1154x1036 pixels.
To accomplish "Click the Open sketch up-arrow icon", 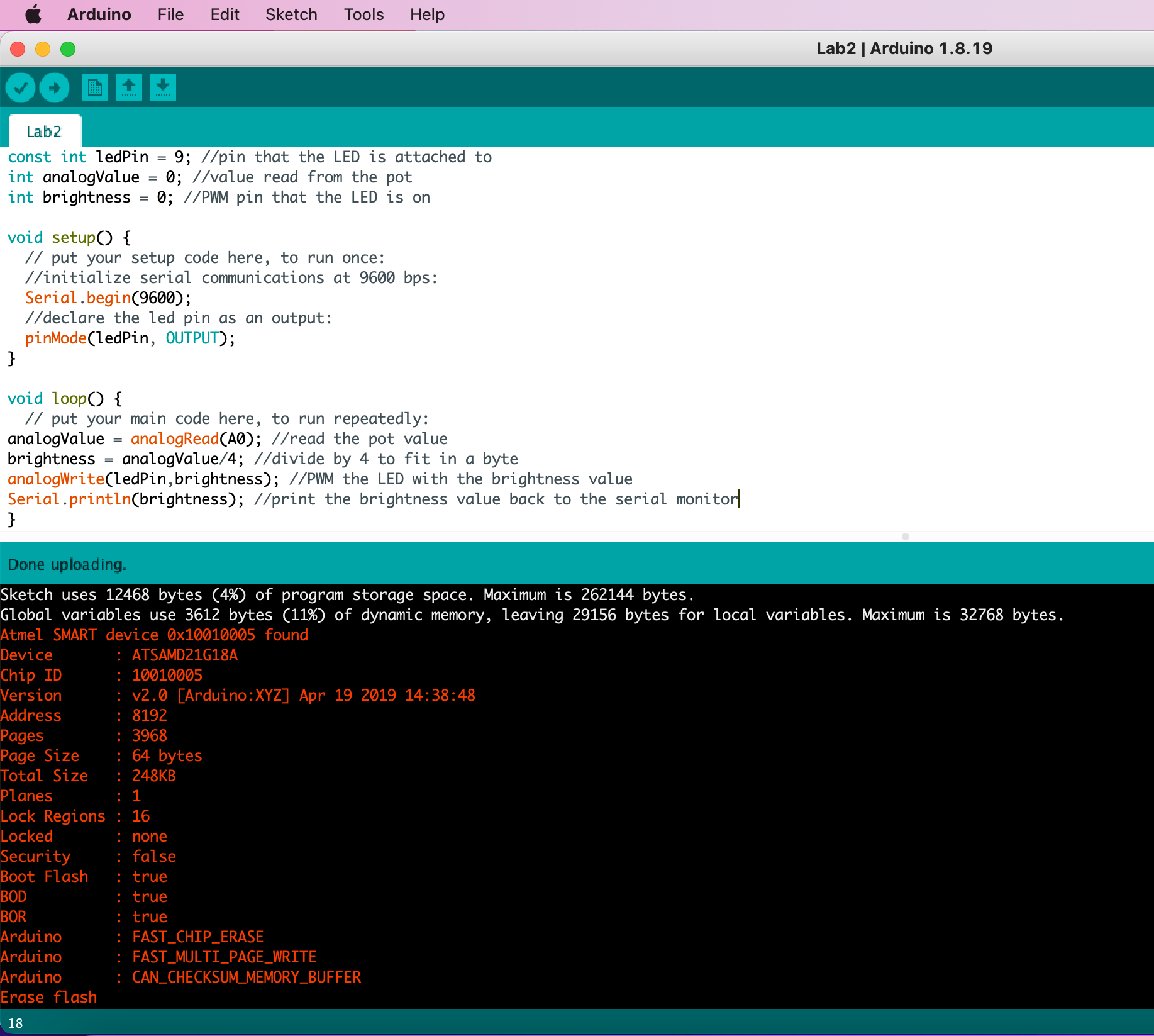I will click(129, 87).
